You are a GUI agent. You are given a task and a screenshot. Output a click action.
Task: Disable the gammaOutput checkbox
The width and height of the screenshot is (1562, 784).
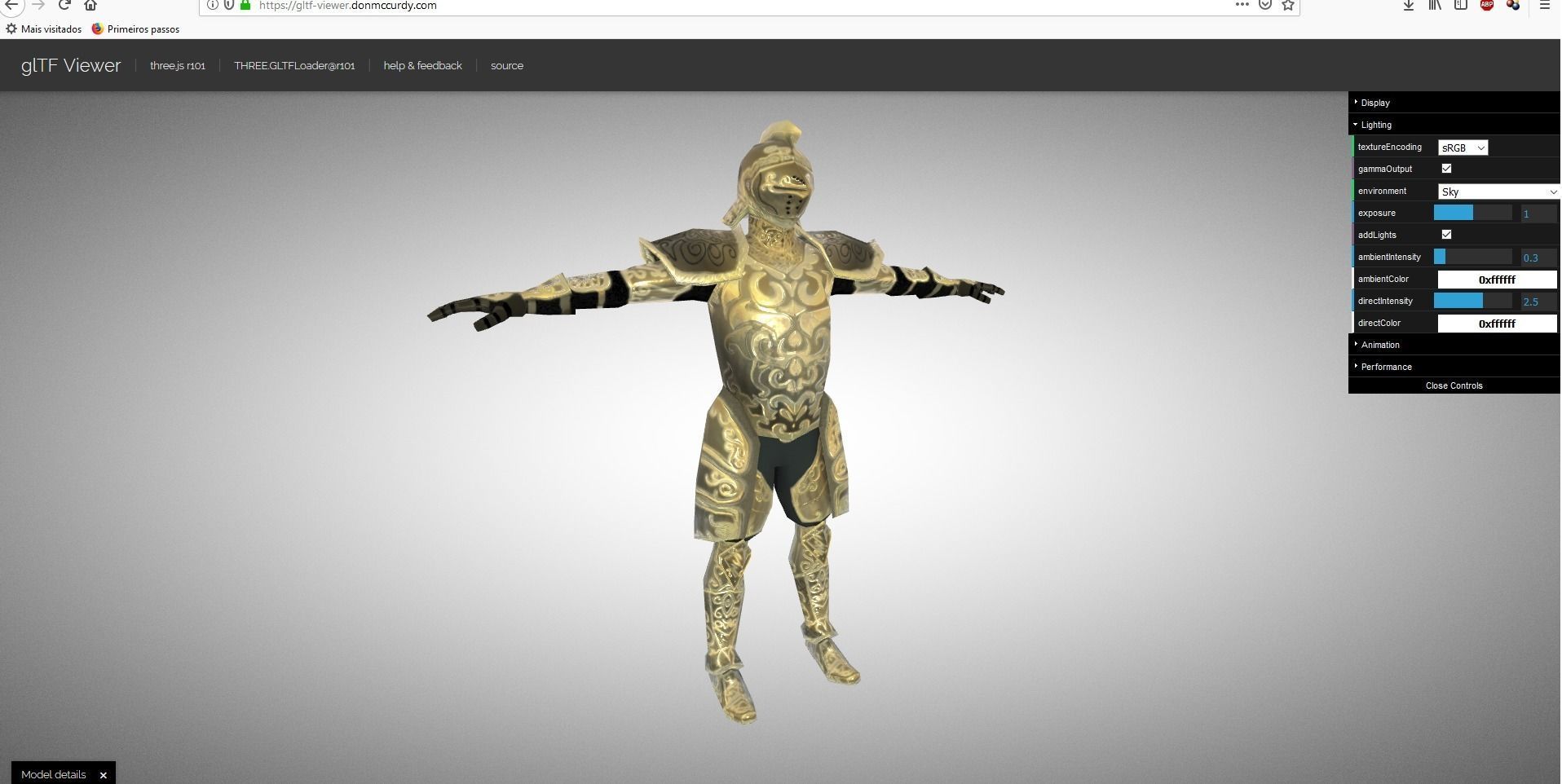[1446, 168]
